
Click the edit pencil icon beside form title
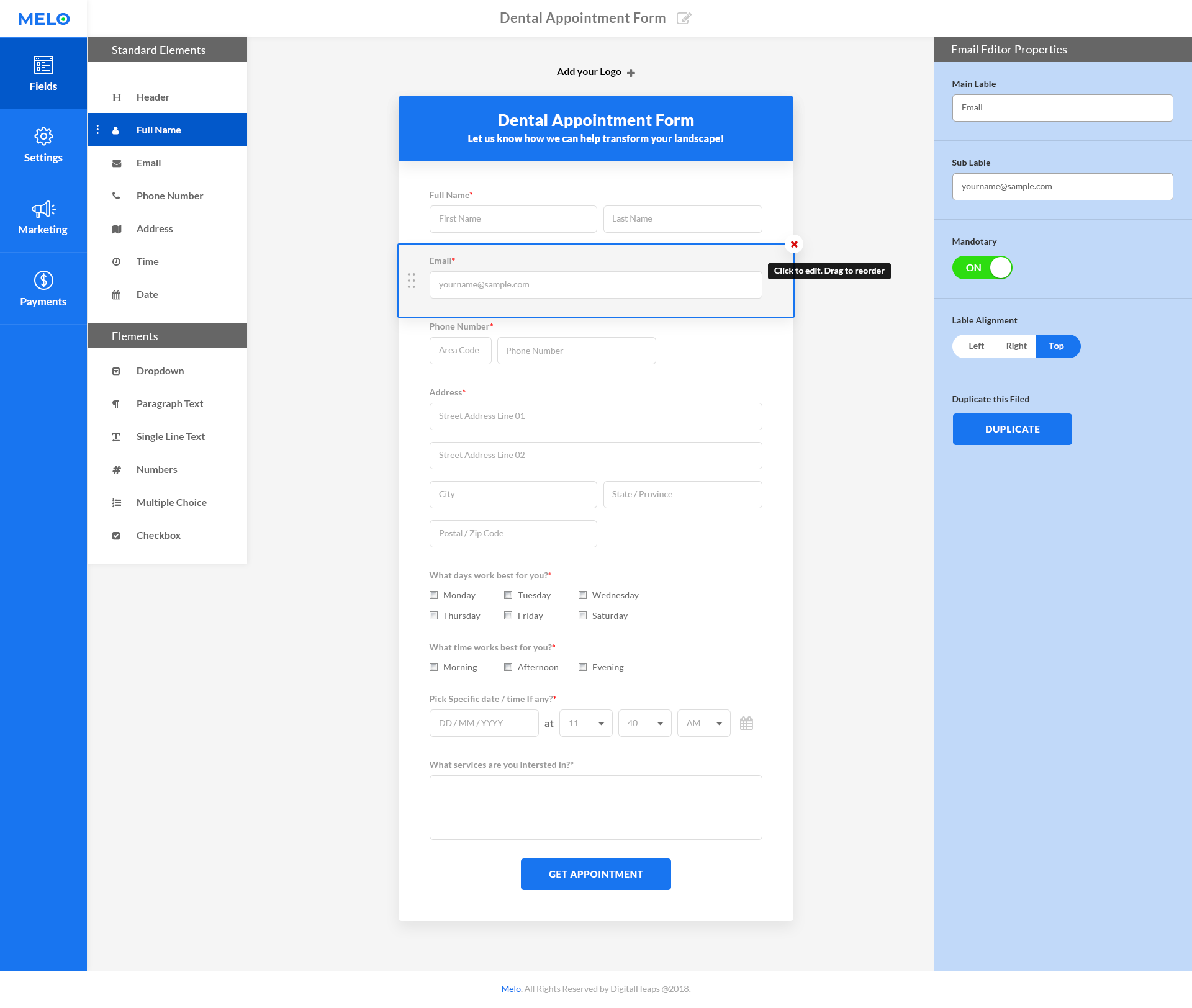click(684, 18)
